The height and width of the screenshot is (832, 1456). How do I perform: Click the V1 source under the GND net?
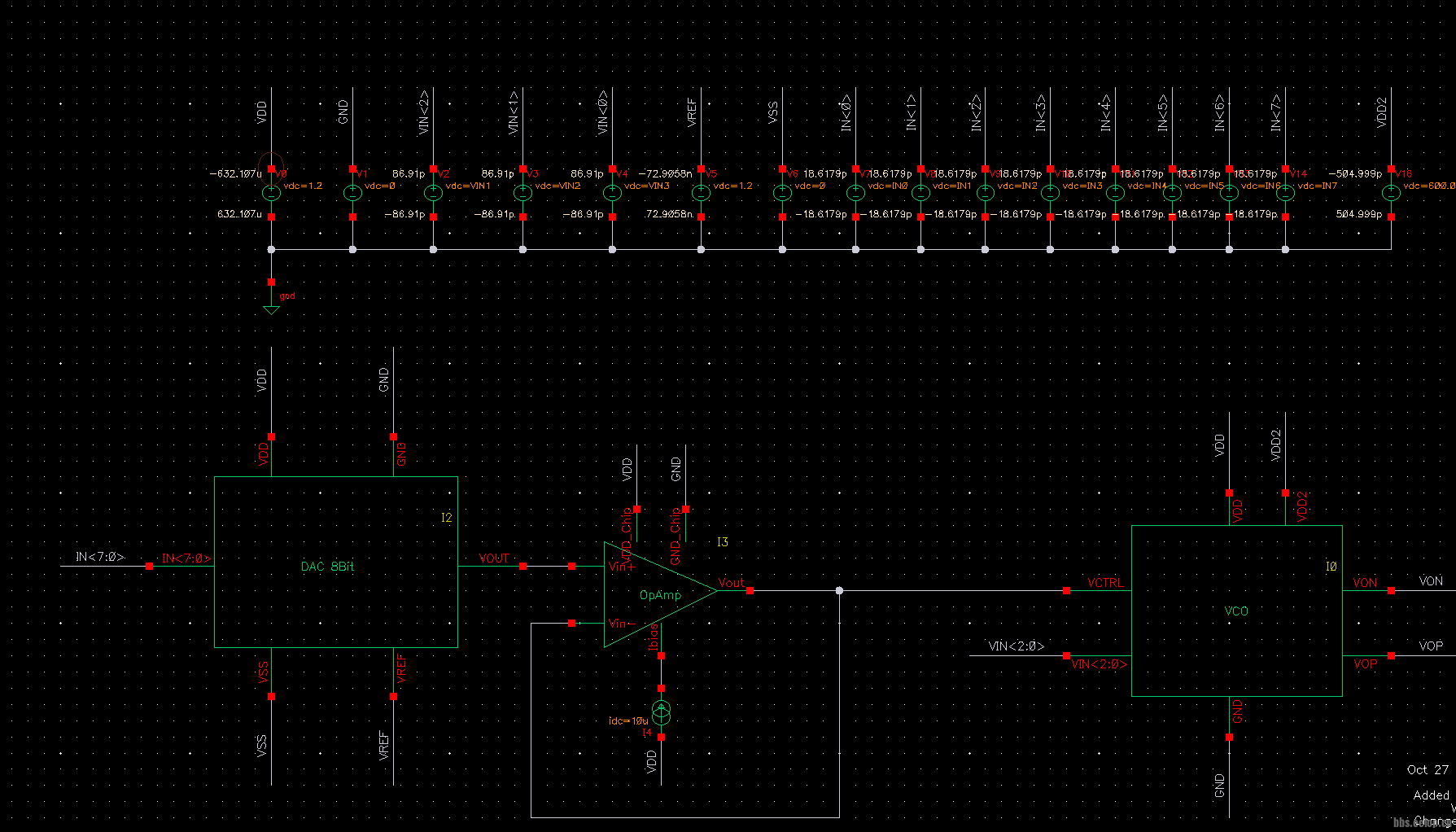pyautogui.click(x=352, y=193)
